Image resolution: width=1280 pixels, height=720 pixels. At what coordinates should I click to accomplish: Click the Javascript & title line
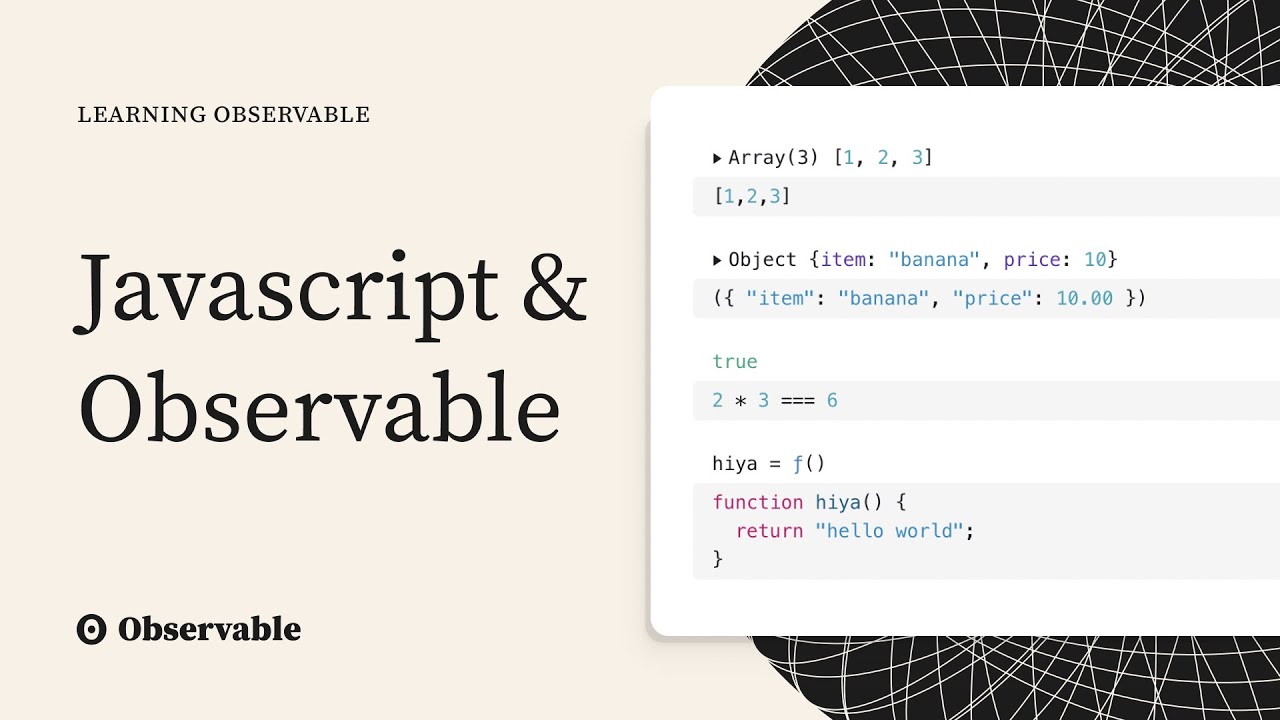click(332, 294)
